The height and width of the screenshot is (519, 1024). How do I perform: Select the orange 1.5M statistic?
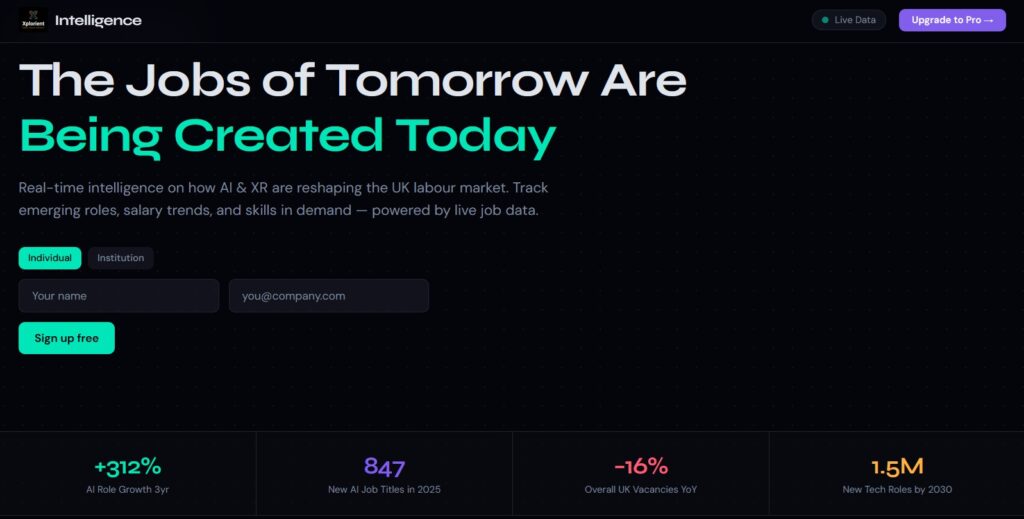(x=897, y=466)
